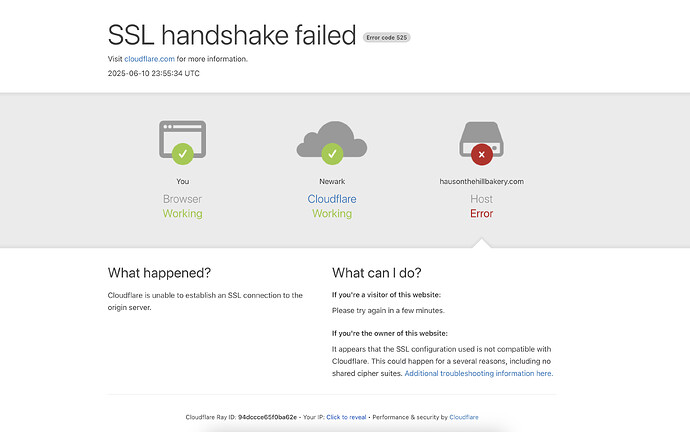Open the cloudflare.com link
Viewport: 690px width, 432px height.
pos(149,59)
